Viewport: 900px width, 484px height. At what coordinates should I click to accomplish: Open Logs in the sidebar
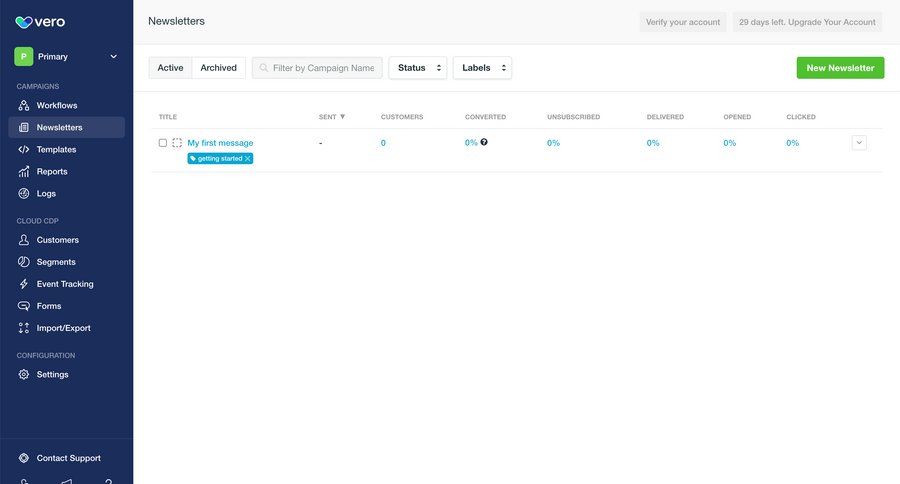pos(67,193)
